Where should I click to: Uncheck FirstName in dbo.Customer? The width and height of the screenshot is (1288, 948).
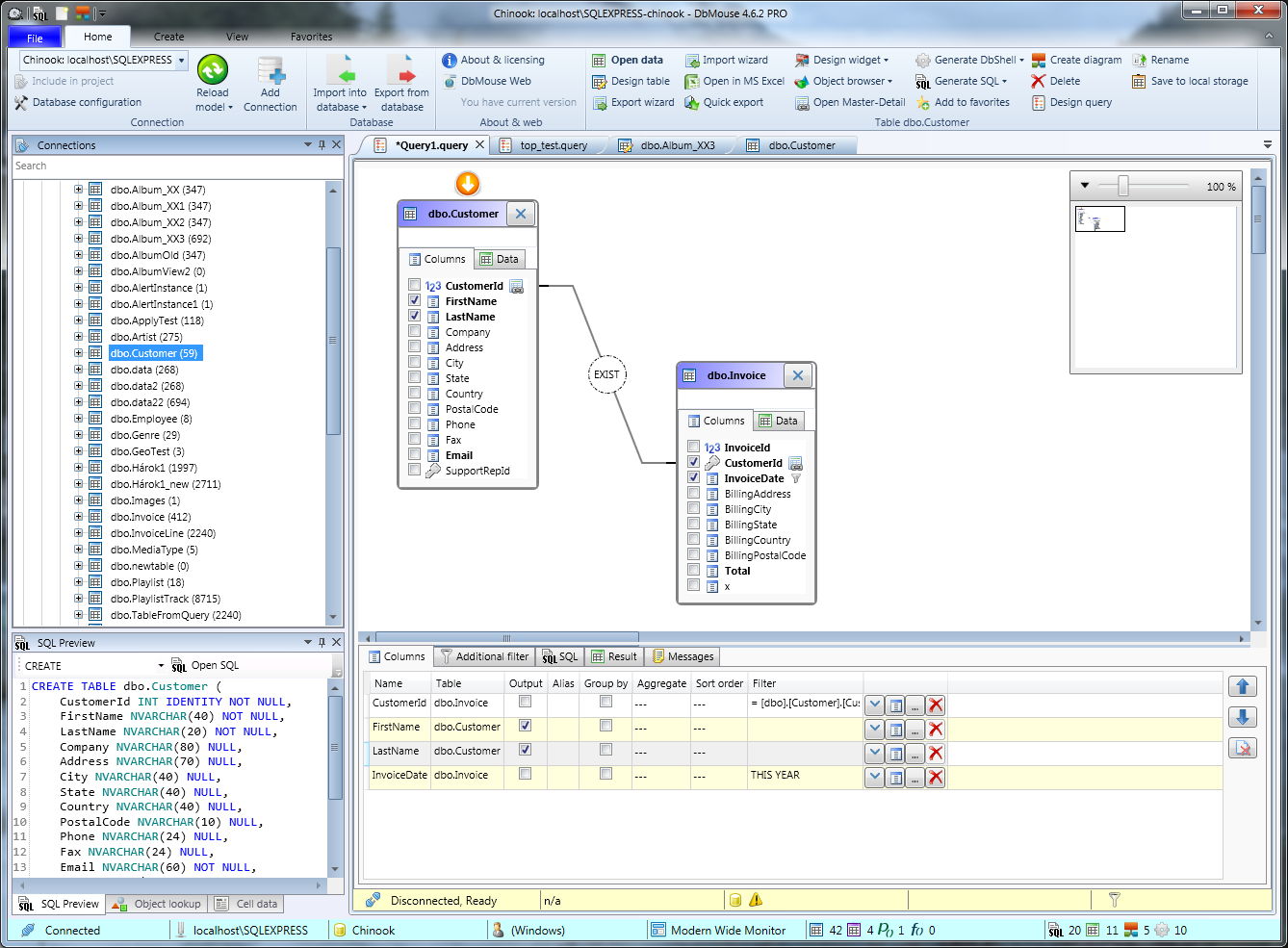[414, 300]
